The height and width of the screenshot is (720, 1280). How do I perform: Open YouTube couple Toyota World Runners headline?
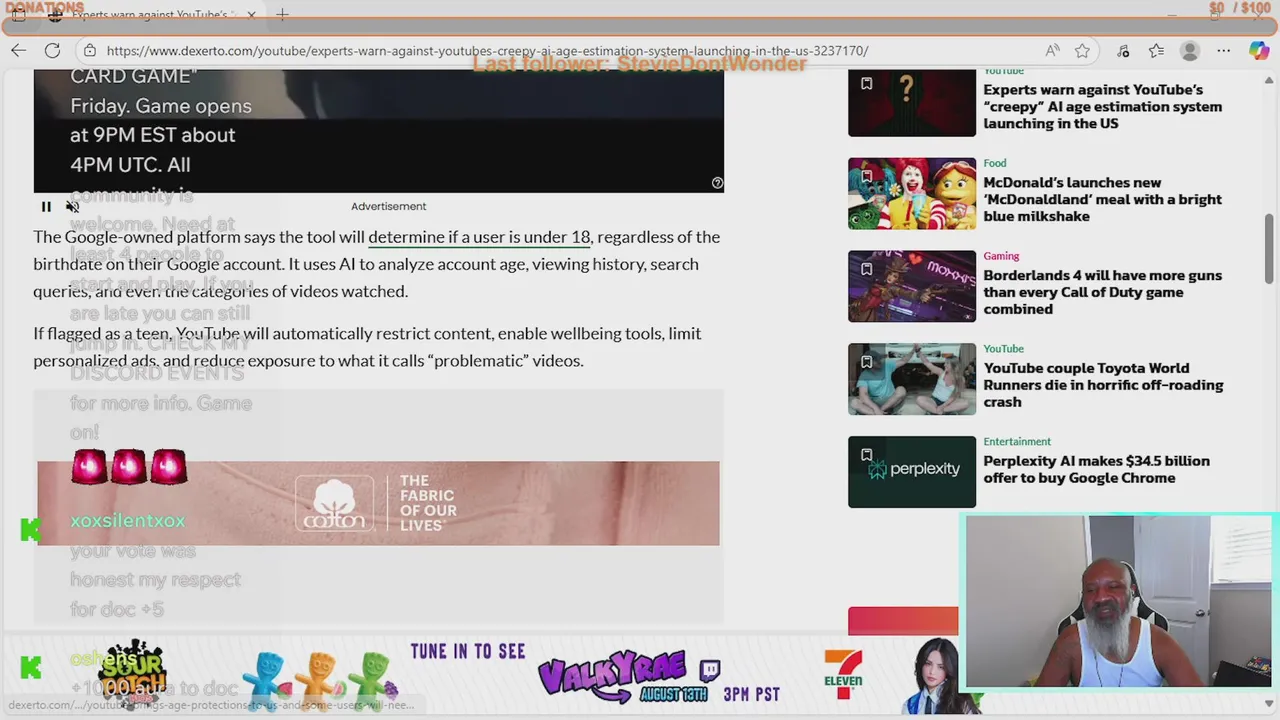coord(1102,385)
